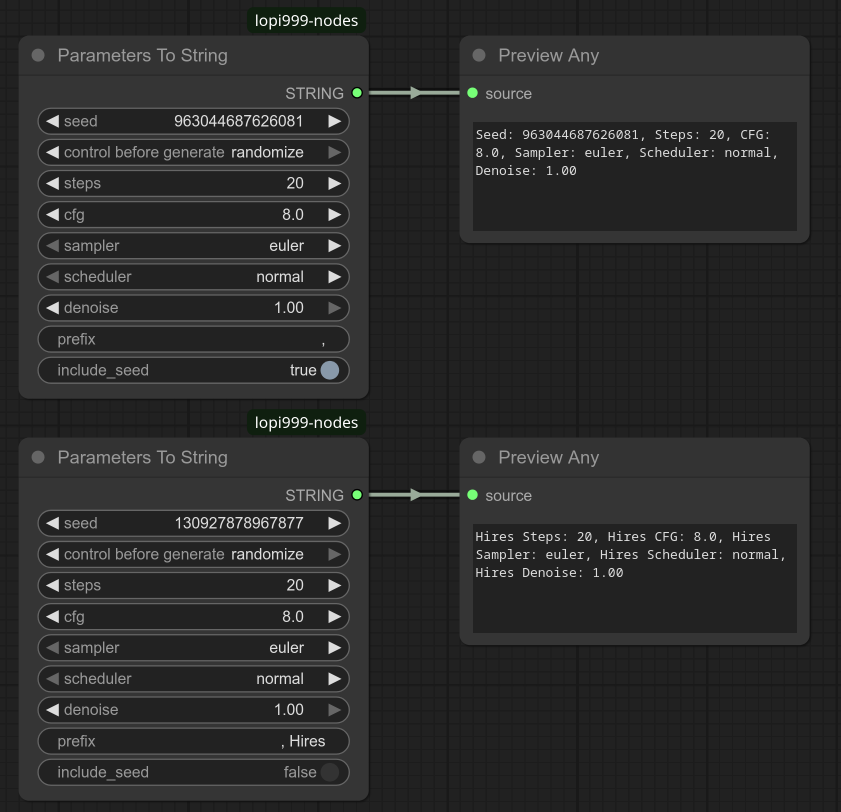Click bottom lopi999-nodes badge label

tap(306, 423)
